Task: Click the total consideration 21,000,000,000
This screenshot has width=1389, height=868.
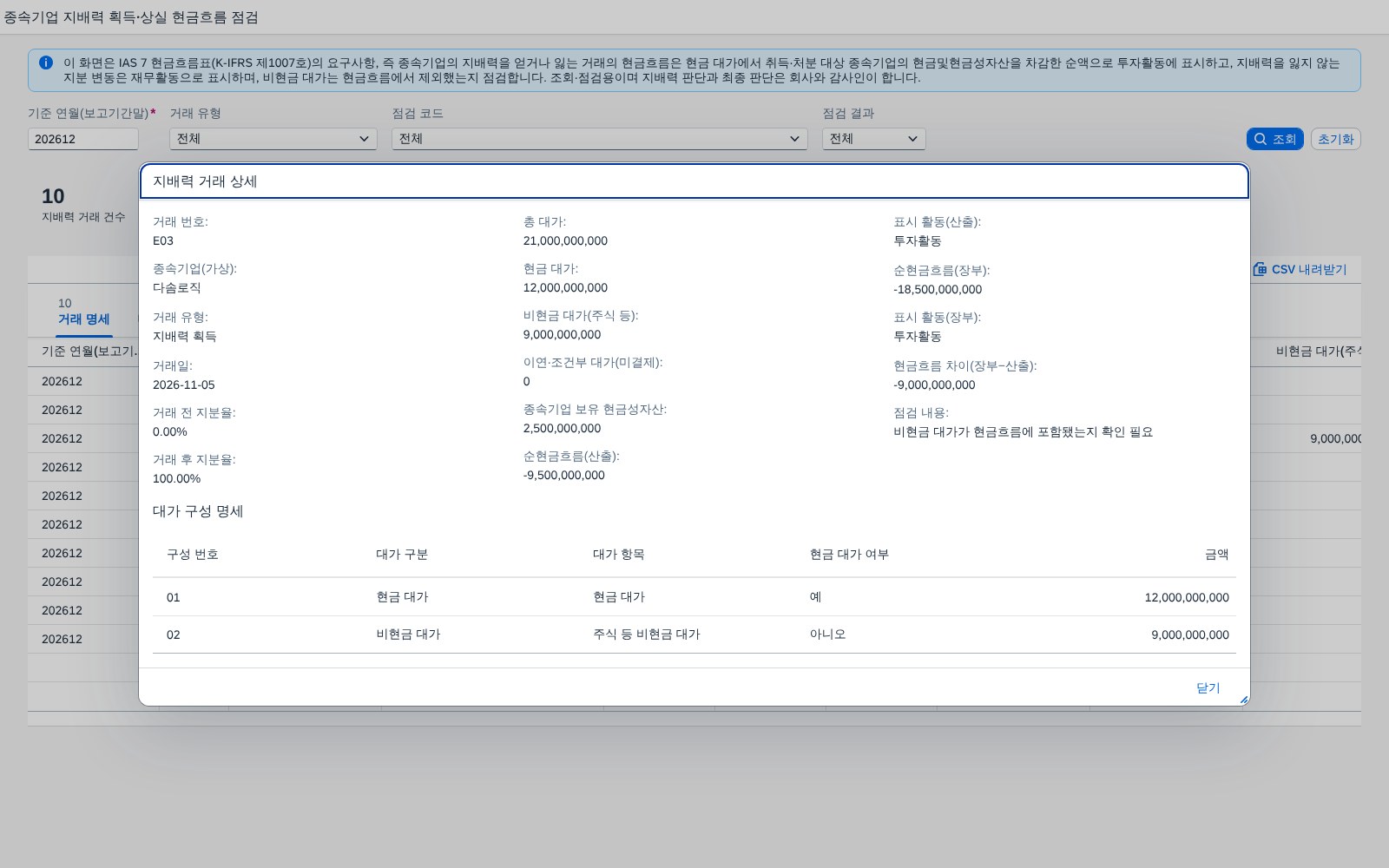Action: [565, 241]
